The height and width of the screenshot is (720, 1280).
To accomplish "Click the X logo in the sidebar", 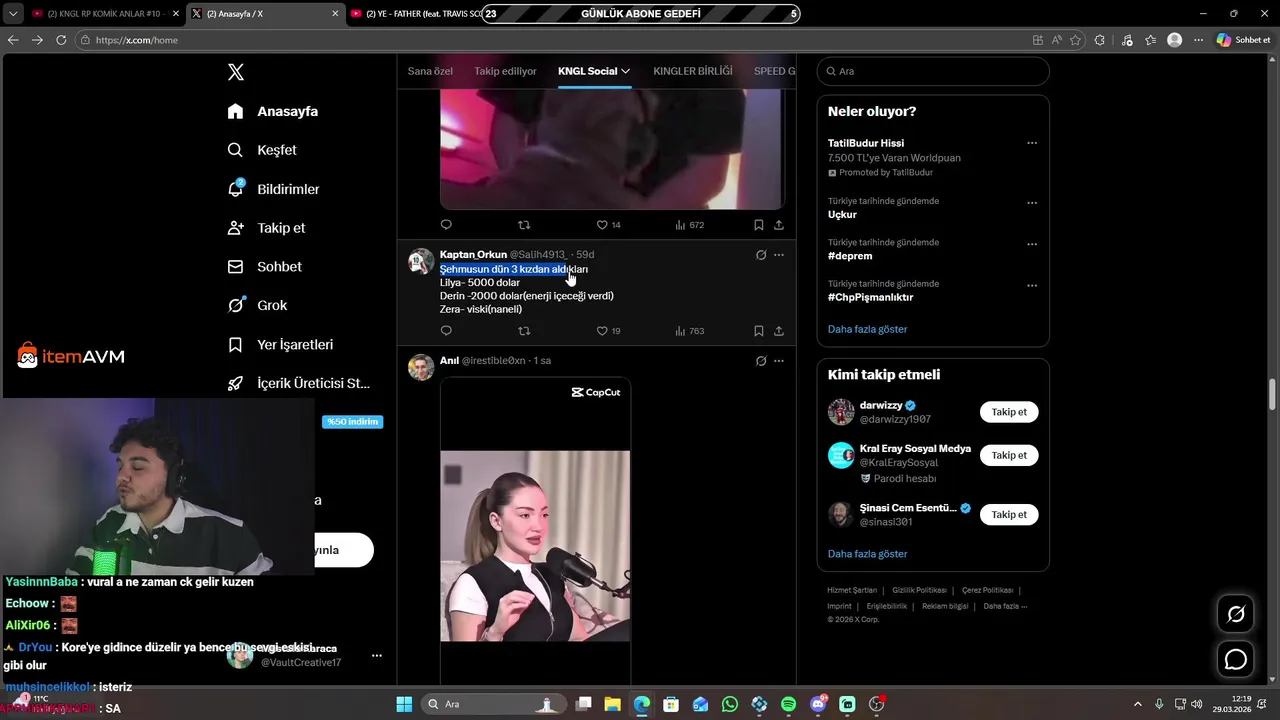I will 236,72.
